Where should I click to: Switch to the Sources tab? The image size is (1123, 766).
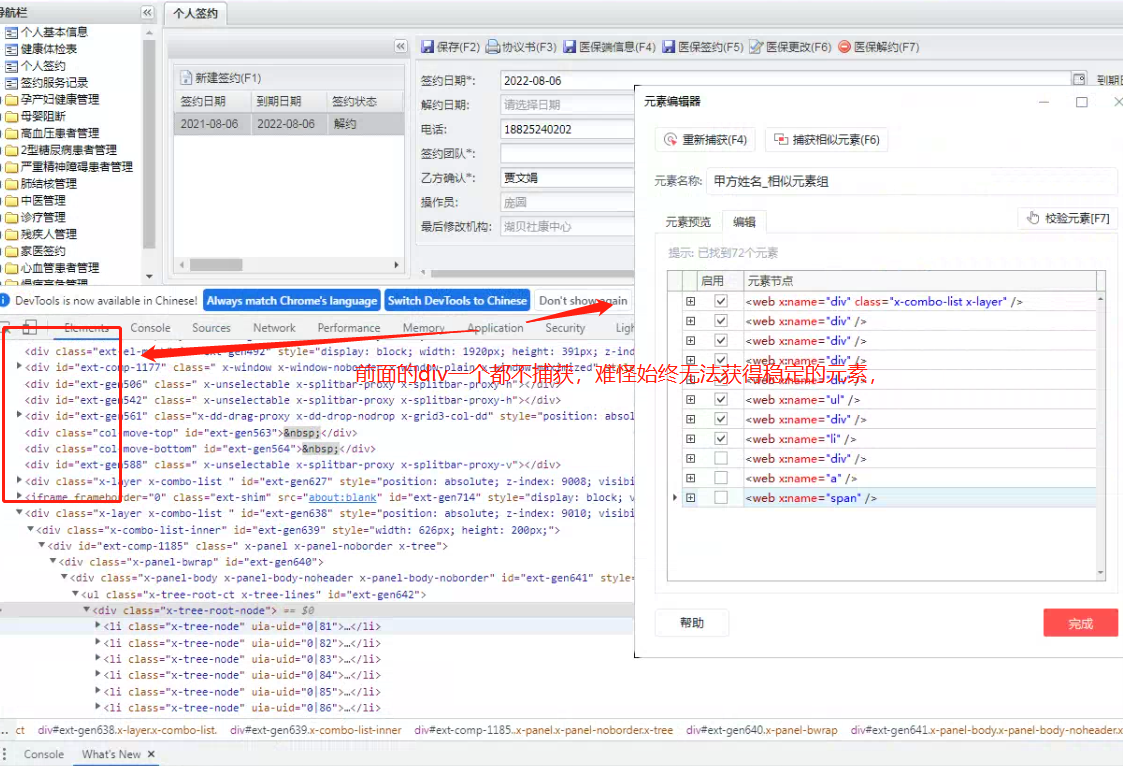tap(211, 328)
